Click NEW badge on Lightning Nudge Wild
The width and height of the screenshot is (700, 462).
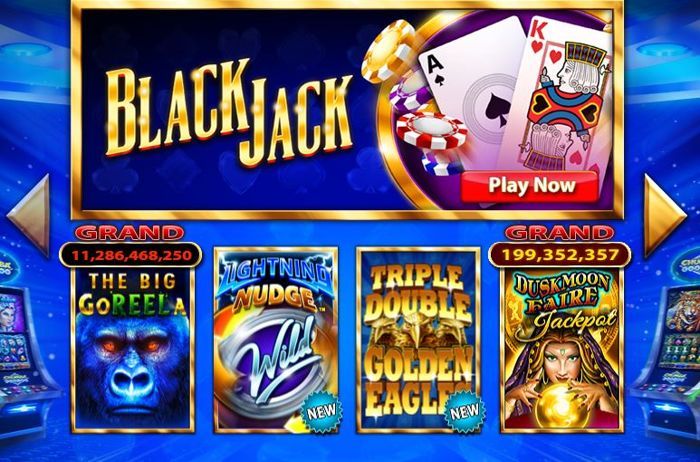tap(321, 412)
